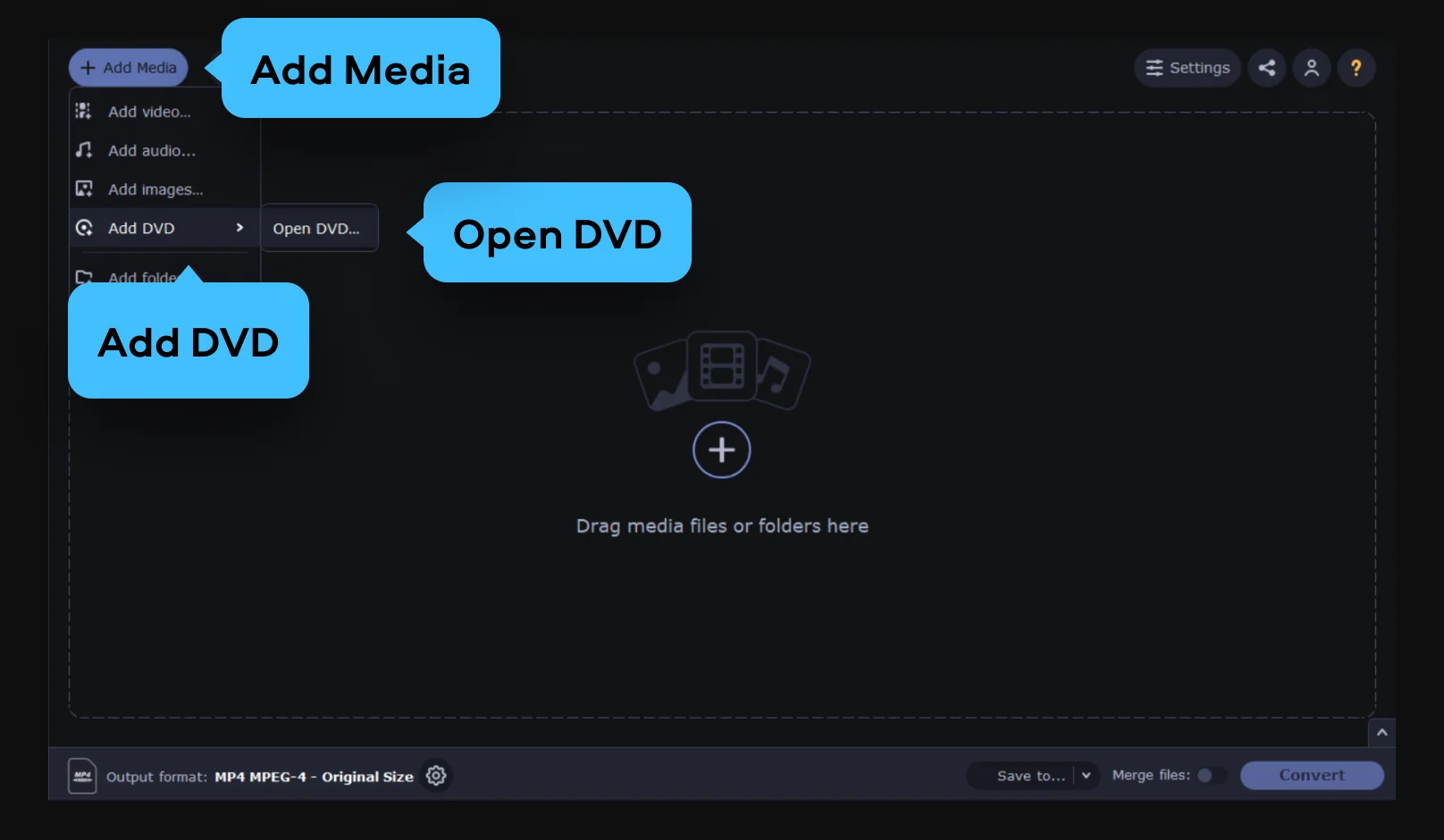The height and width of the screenshot is (840, 1444).
Task: Click the plus icon in Add Media
Action: 88,68
